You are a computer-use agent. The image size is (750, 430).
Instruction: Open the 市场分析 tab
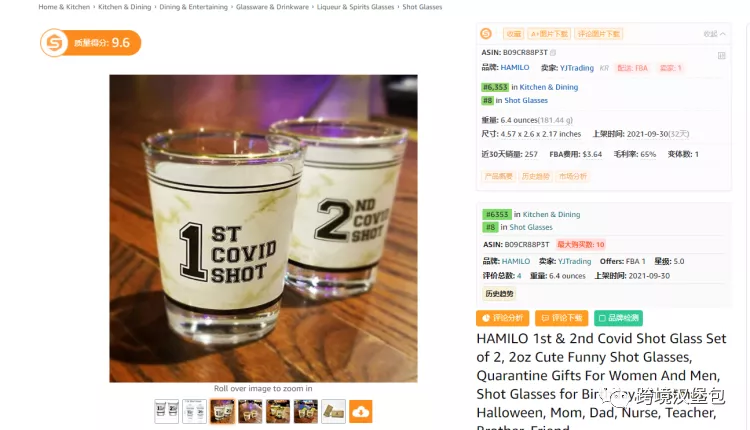pyautogui.click(x=573, y=176)
